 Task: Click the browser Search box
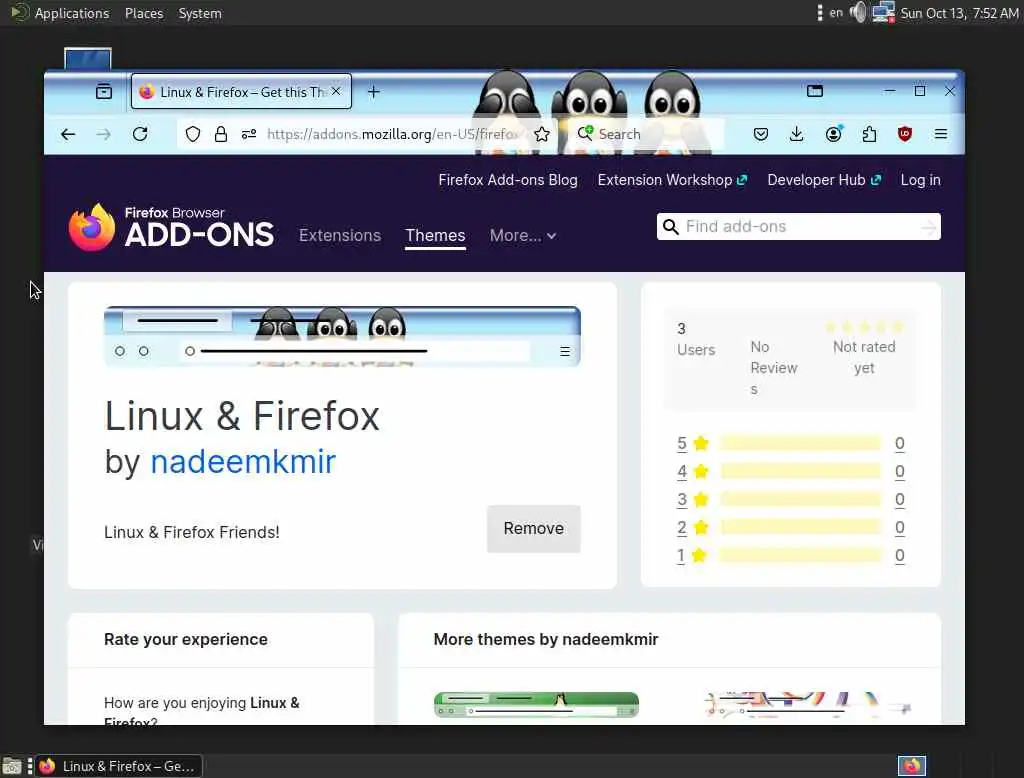tap(647, 134)
